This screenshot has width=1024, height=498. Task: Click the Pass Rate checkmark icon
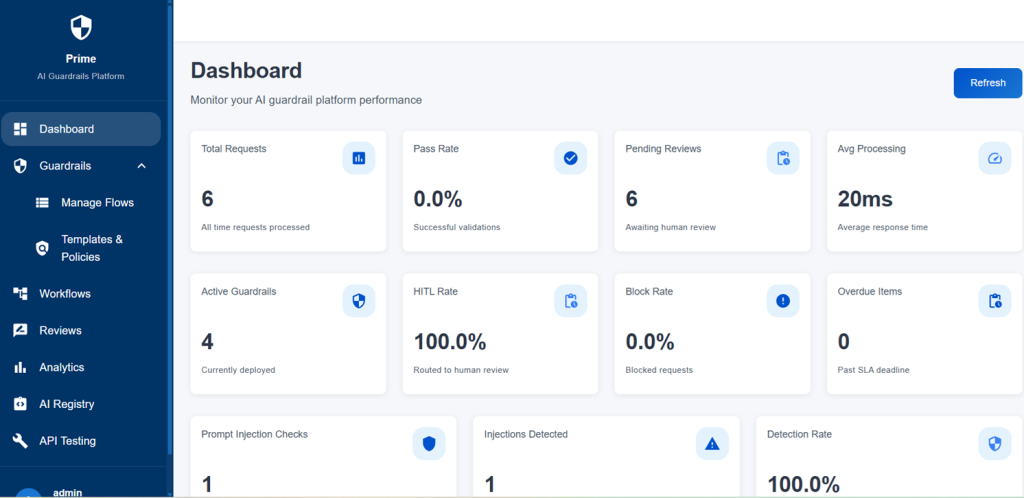tap(571, 158)
